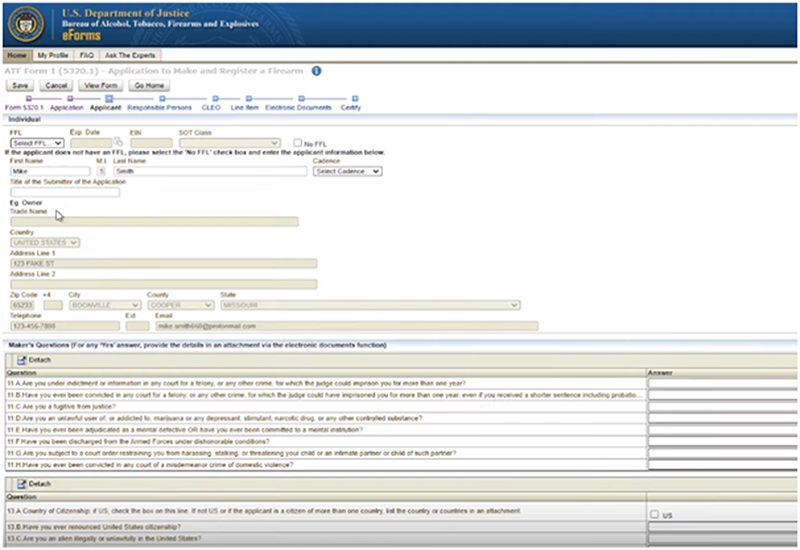Click the calendar icon next to Exp. Date
The height and width of the screenshot is (550, 800).
click(118, 141)
